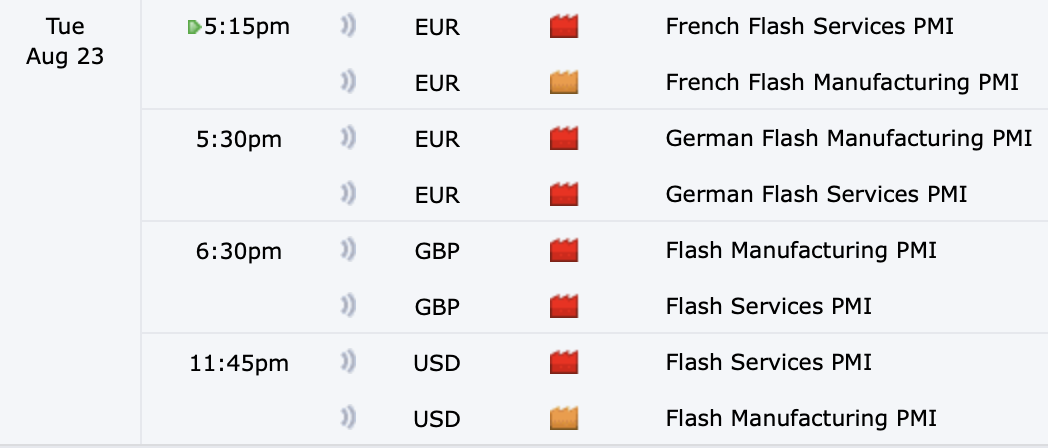
Task: Toggle sound alert for French Flash Services PMI
Action: (348, 27)
